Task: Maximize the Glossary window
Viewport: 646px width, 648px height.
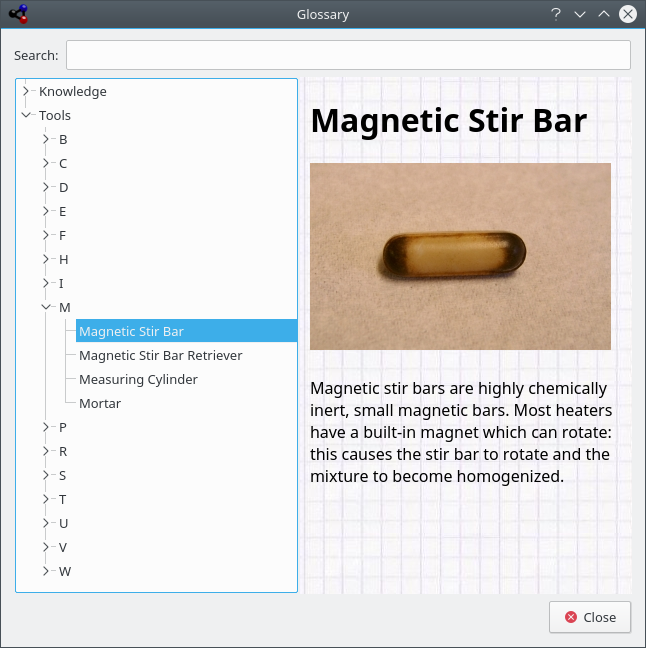Action: [603, 14]
